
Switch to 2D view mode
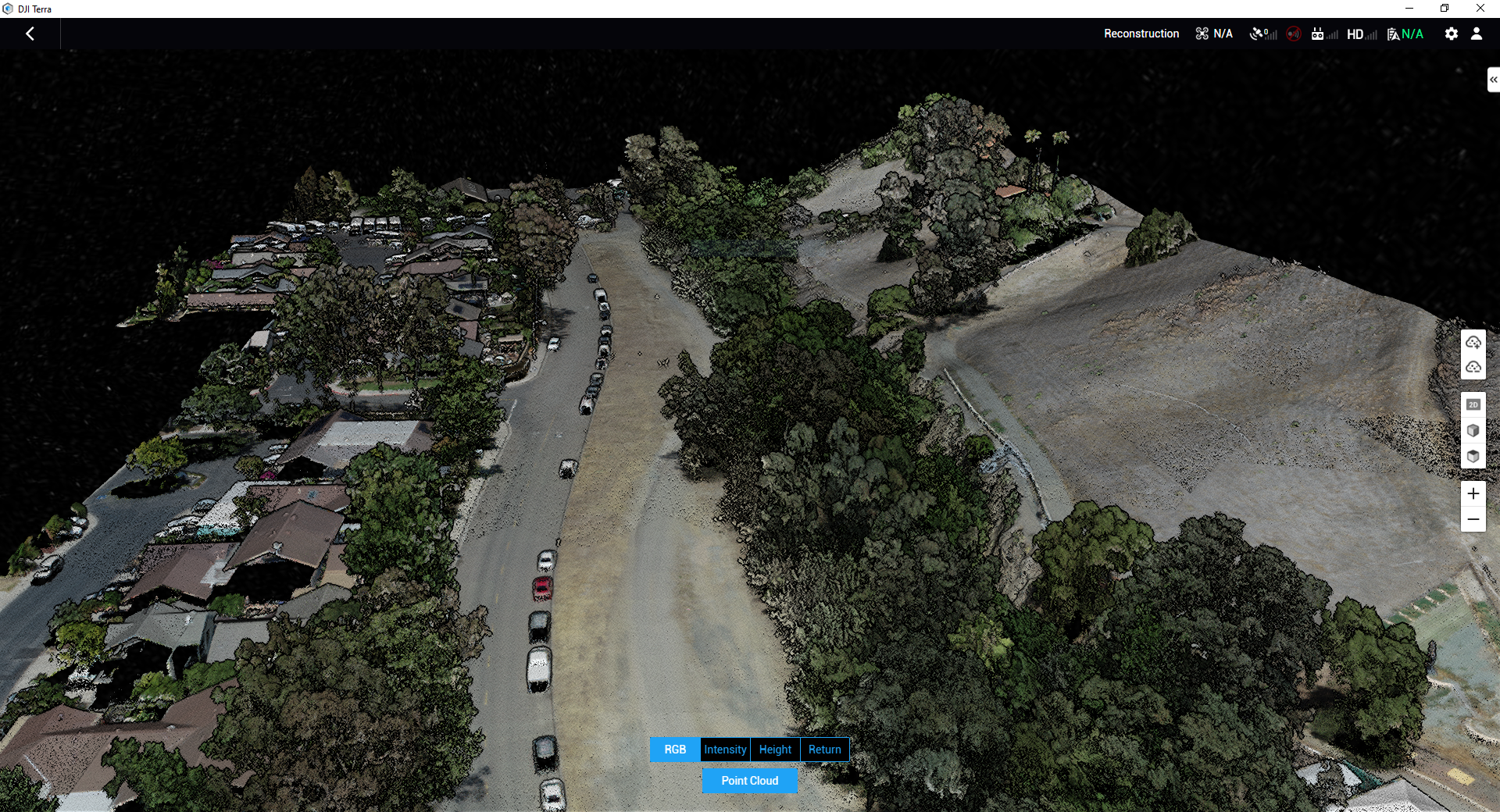coord(1474,404)
